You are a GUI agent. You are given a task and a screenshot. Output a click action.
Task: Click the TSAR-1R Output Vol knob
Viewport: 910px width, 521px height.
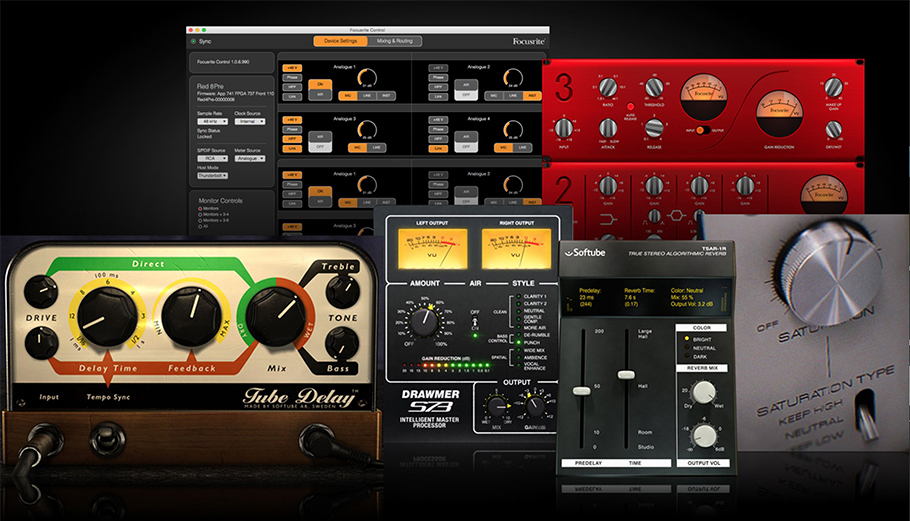pyautogui.click(x=704, y=436)
